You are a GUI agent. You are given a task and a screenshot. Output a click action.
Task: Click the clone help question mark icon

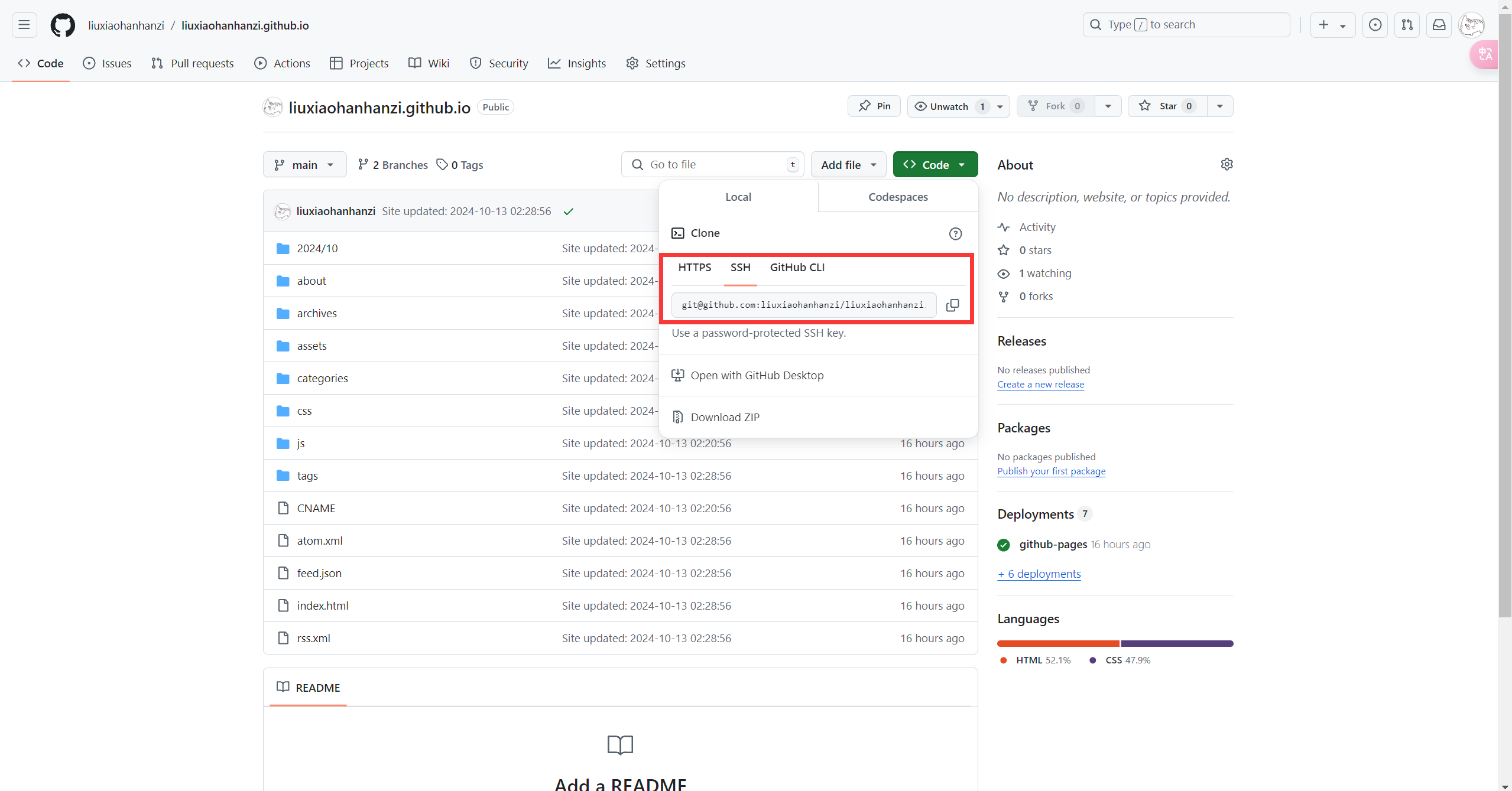click(x=955, y=234)
